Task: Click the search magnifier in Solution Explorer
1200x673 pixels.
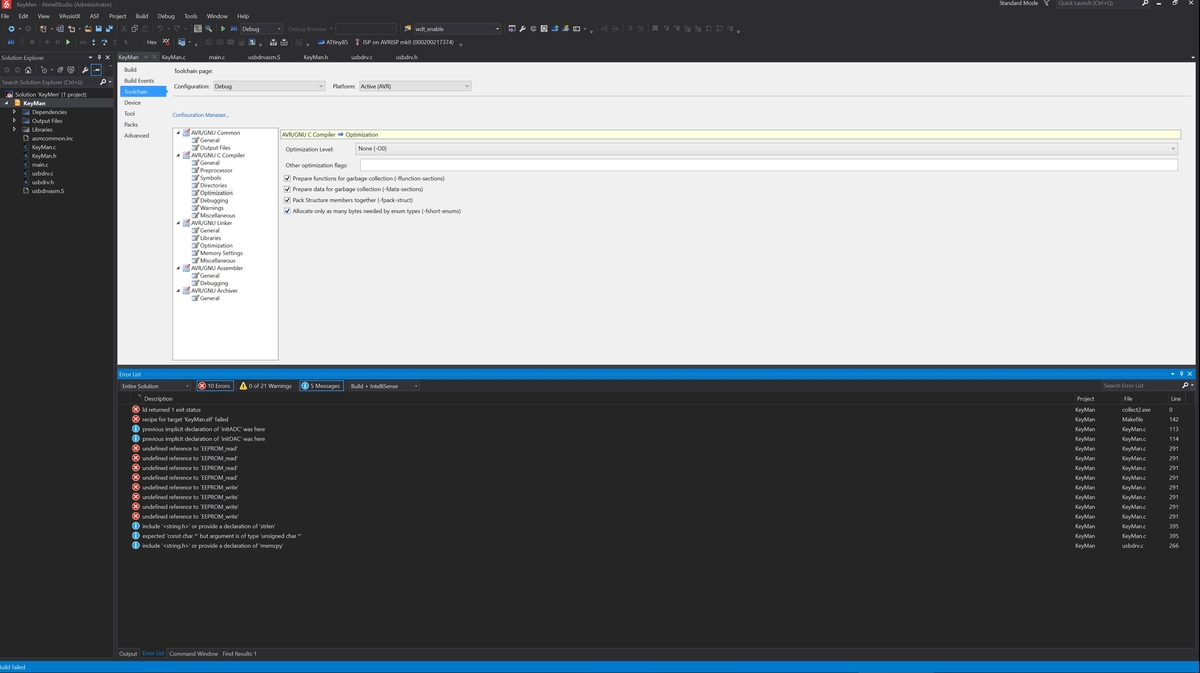Action: click(103, 82)
